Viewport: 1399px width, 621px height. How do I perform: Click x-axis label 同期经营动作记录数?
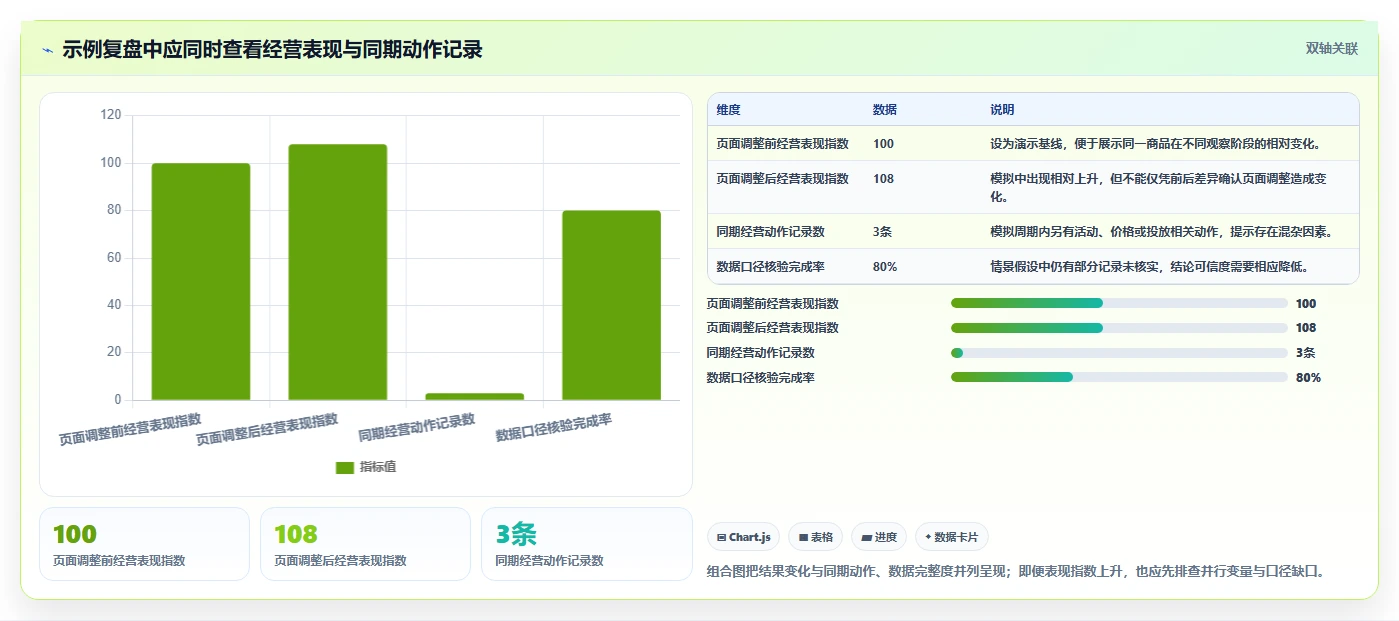tap(417, 429)
